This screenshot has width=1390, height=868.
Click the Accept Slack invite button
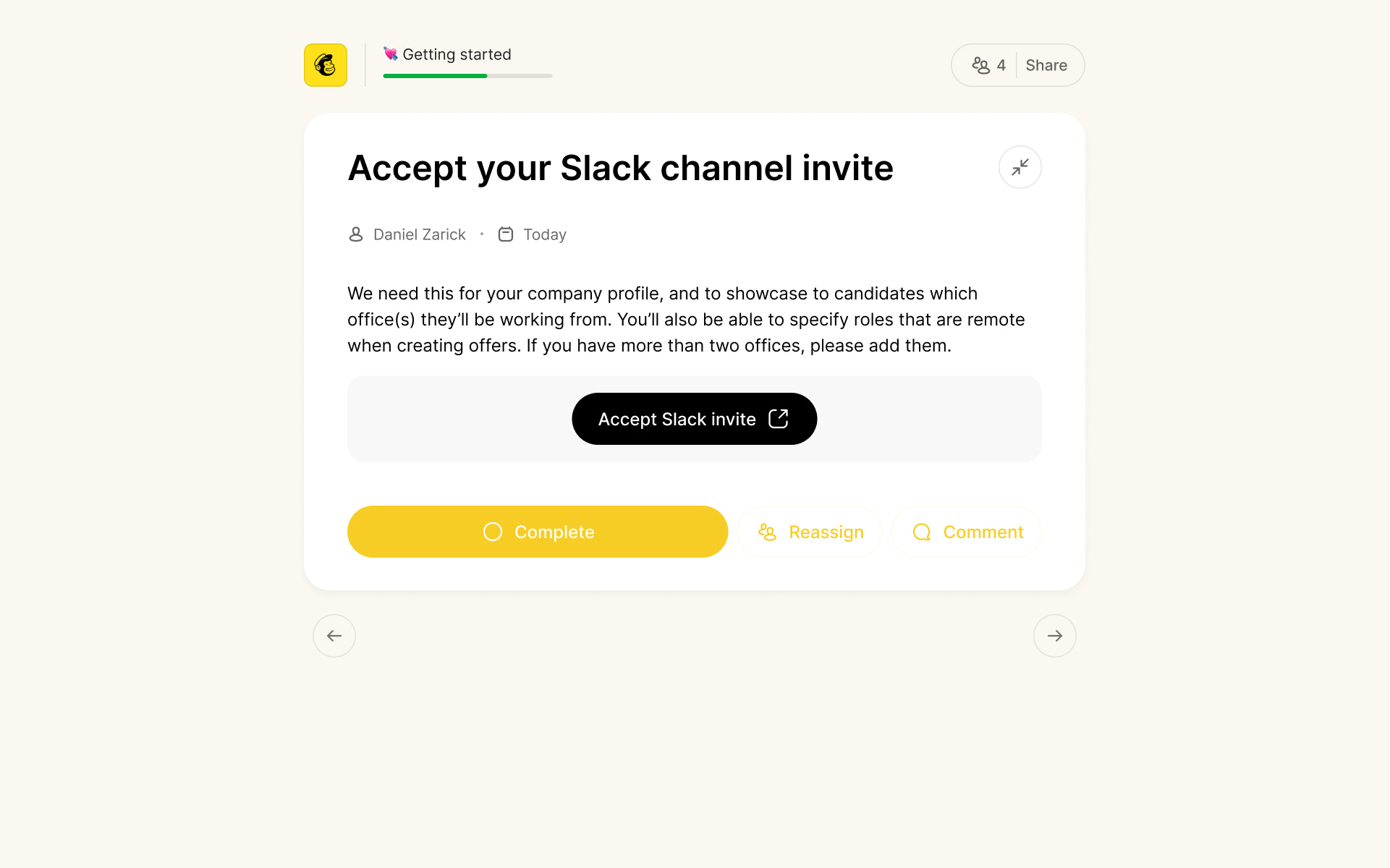click(694, 418)
